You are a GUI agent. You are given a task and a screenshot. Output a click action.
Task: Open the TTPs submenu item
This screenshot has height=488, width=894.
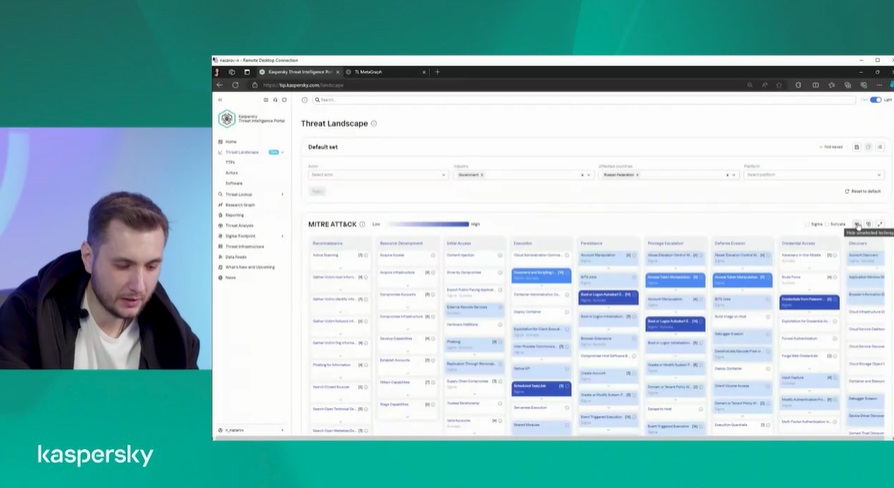[230, 162]
